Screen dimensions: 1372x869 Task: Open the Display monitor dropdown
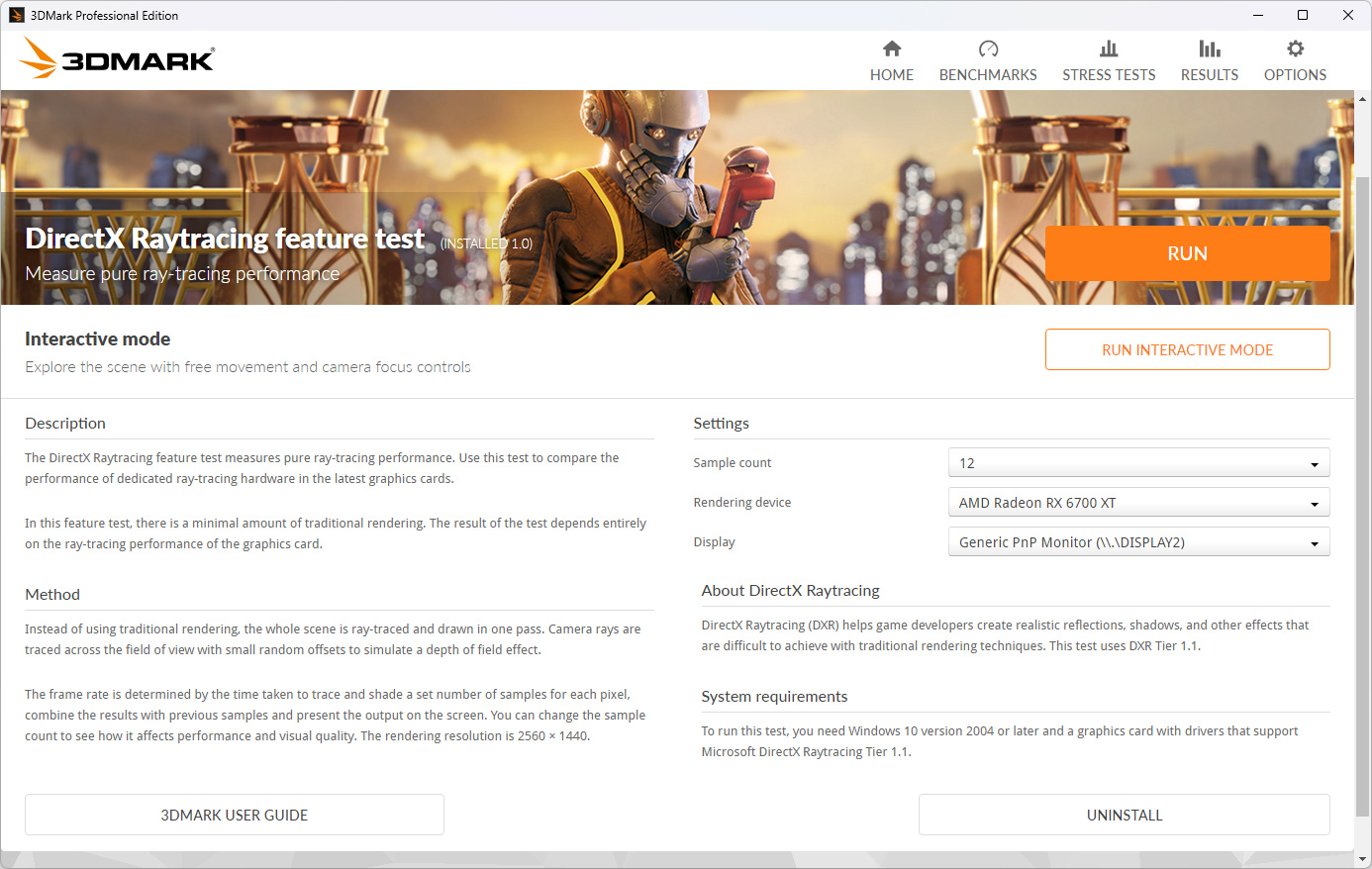pyautogui.click(x=1138, y=542)
